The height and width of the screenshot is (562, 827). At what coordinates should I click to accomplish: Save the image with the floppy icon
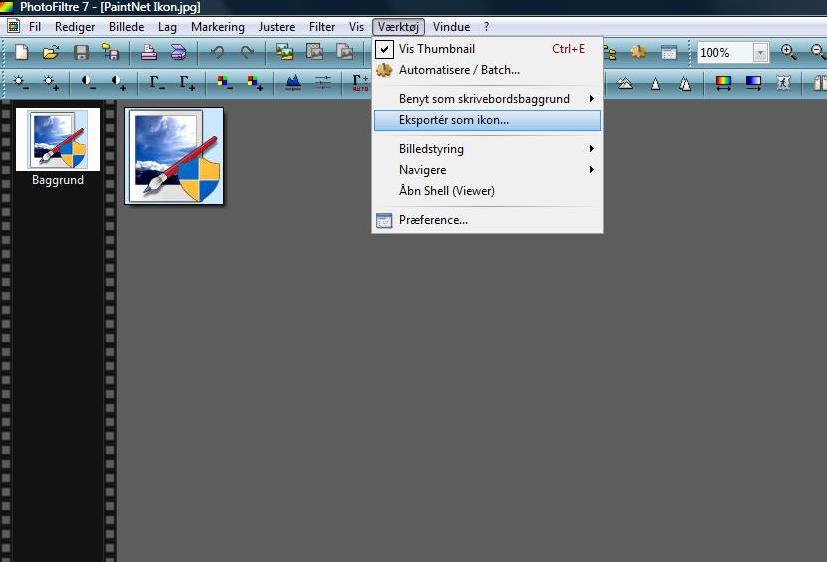[x=81, y=52]
